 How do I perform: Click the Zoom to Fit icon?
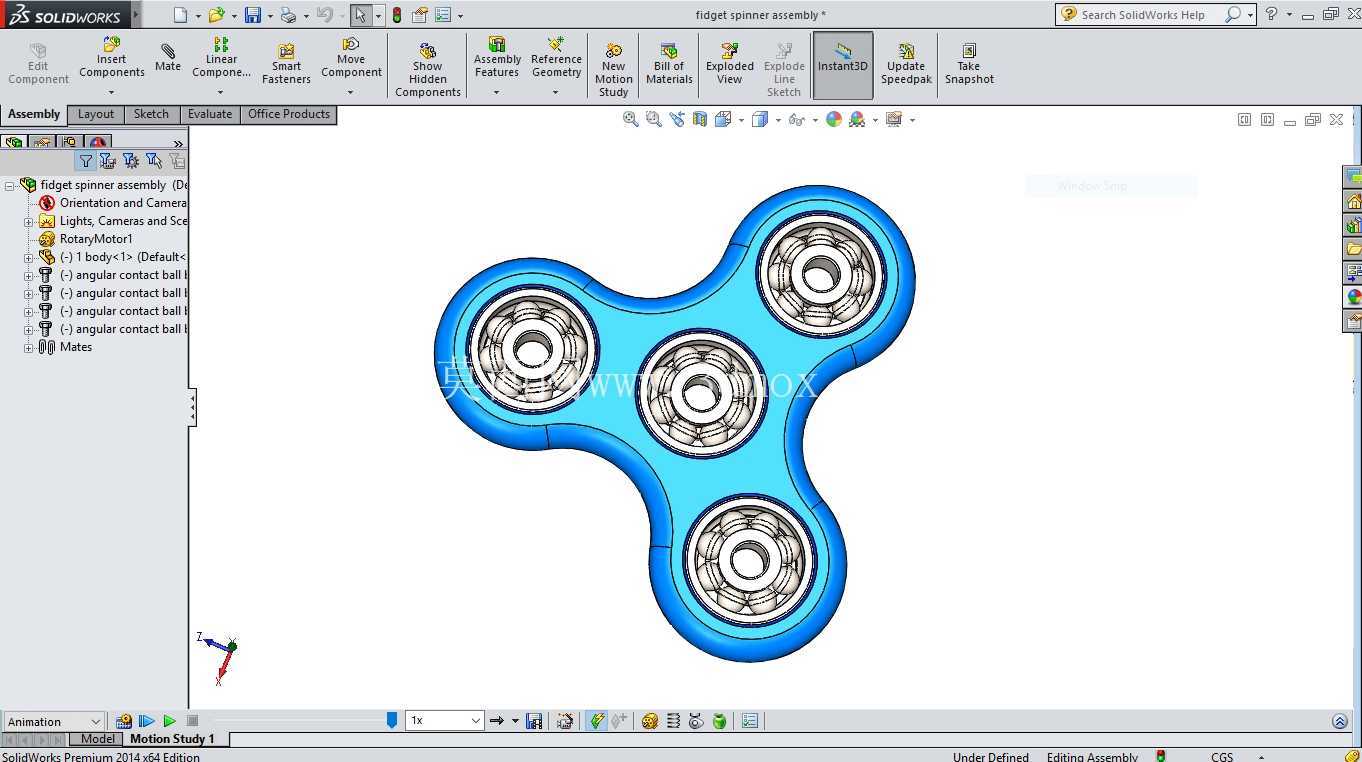pos(631,119)
